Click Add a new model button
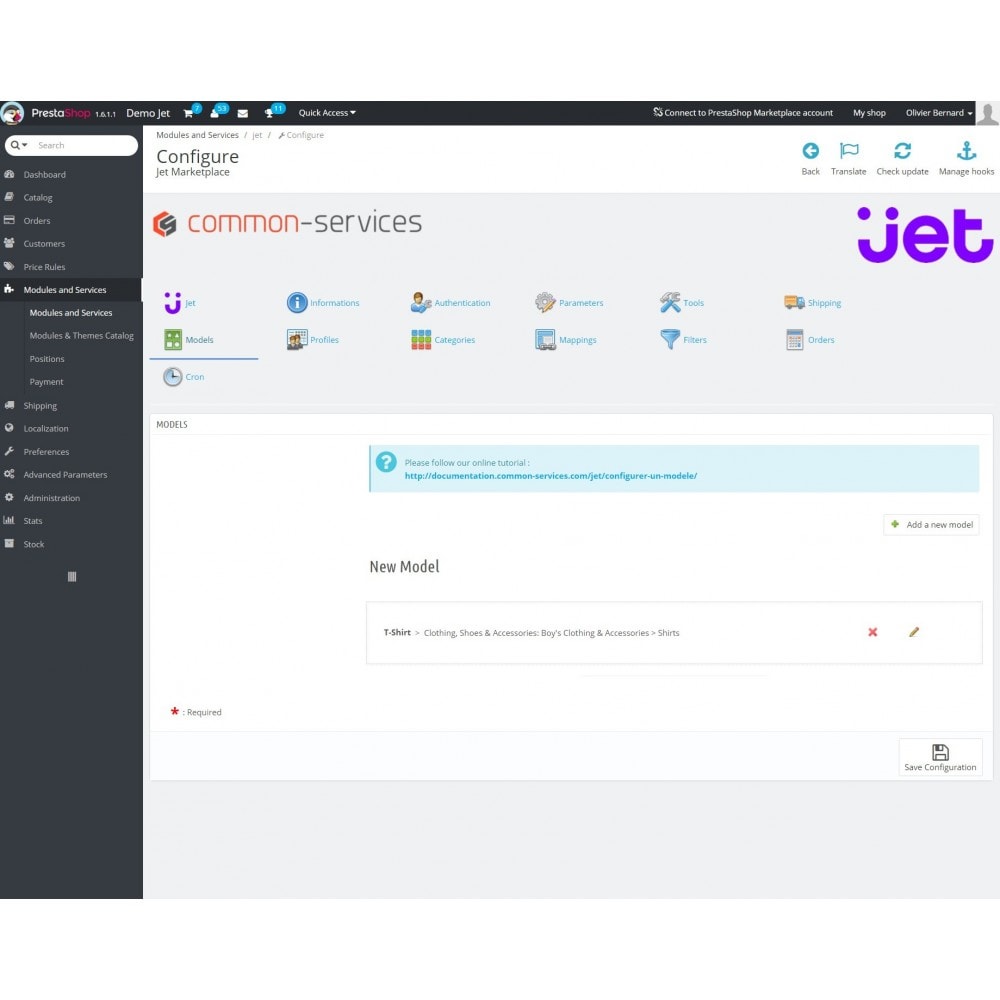 [x=931, y=525]
